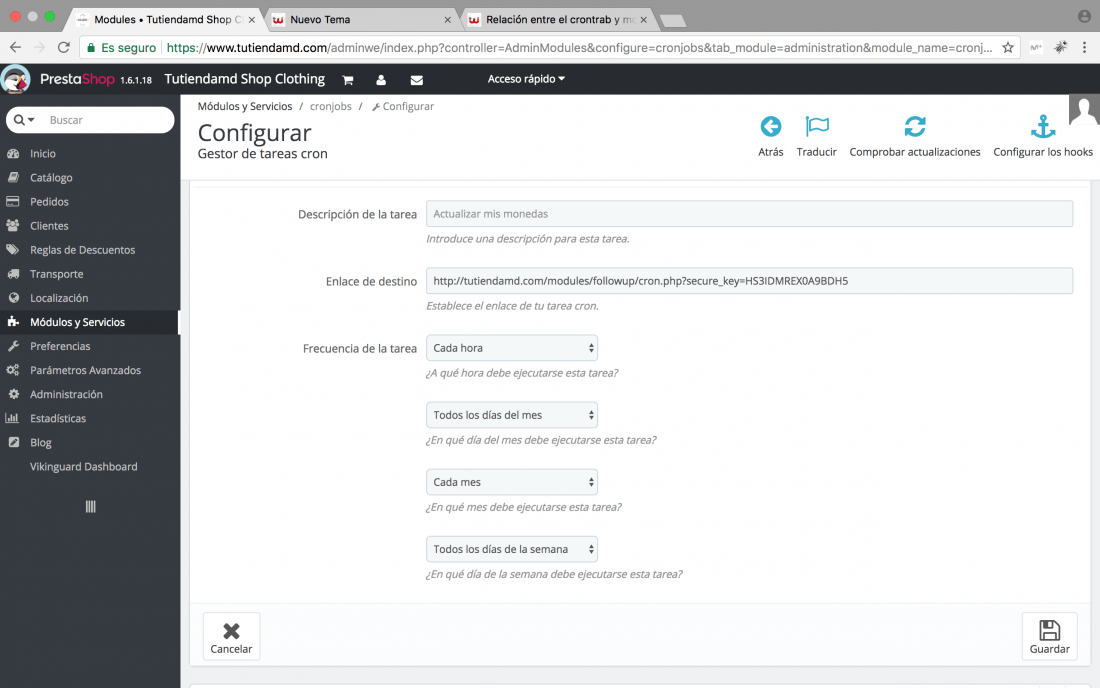
Task: Click the Comprobar actualizaciones refresh icon
Action: (x=915, y=127)
